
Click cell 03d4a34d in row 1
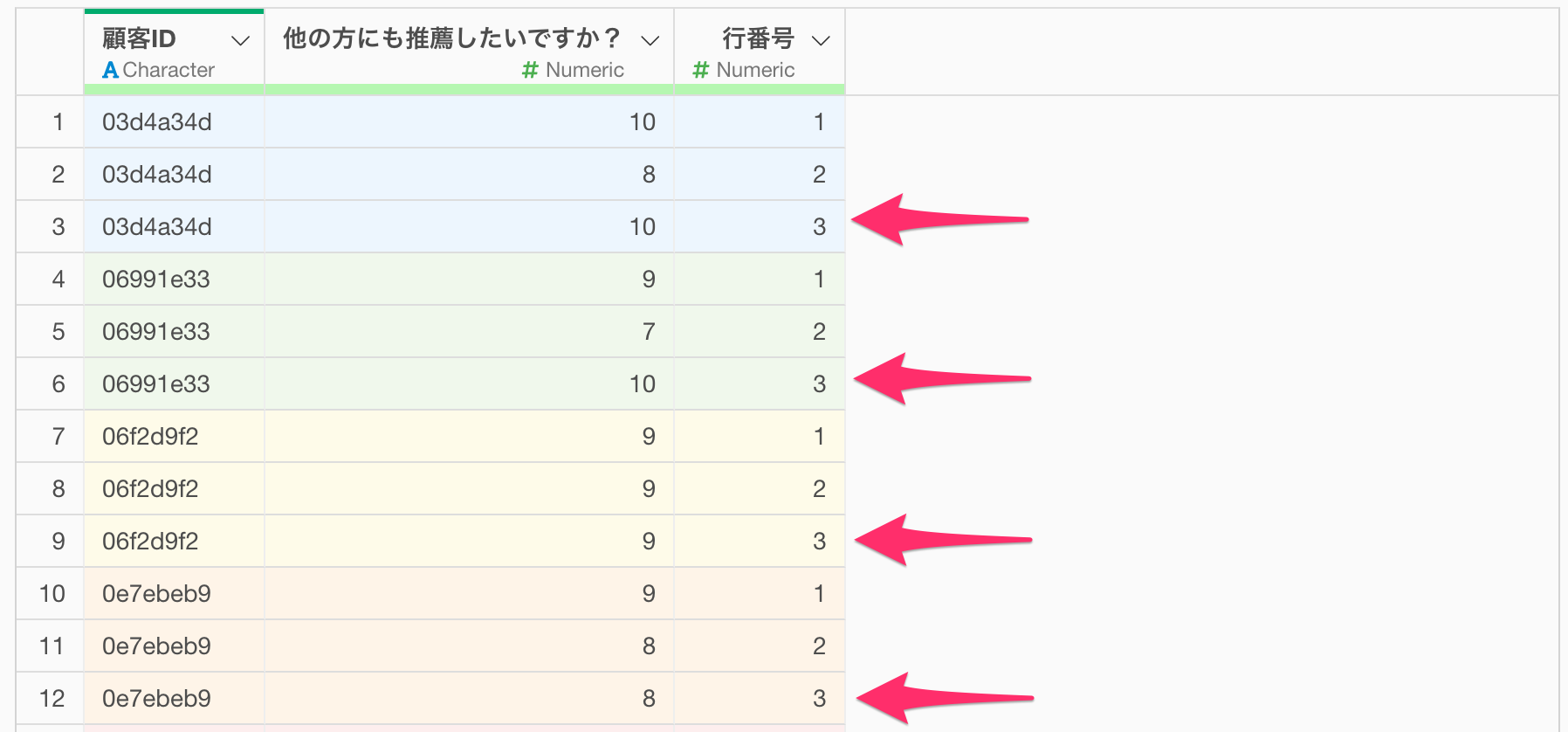157,122
